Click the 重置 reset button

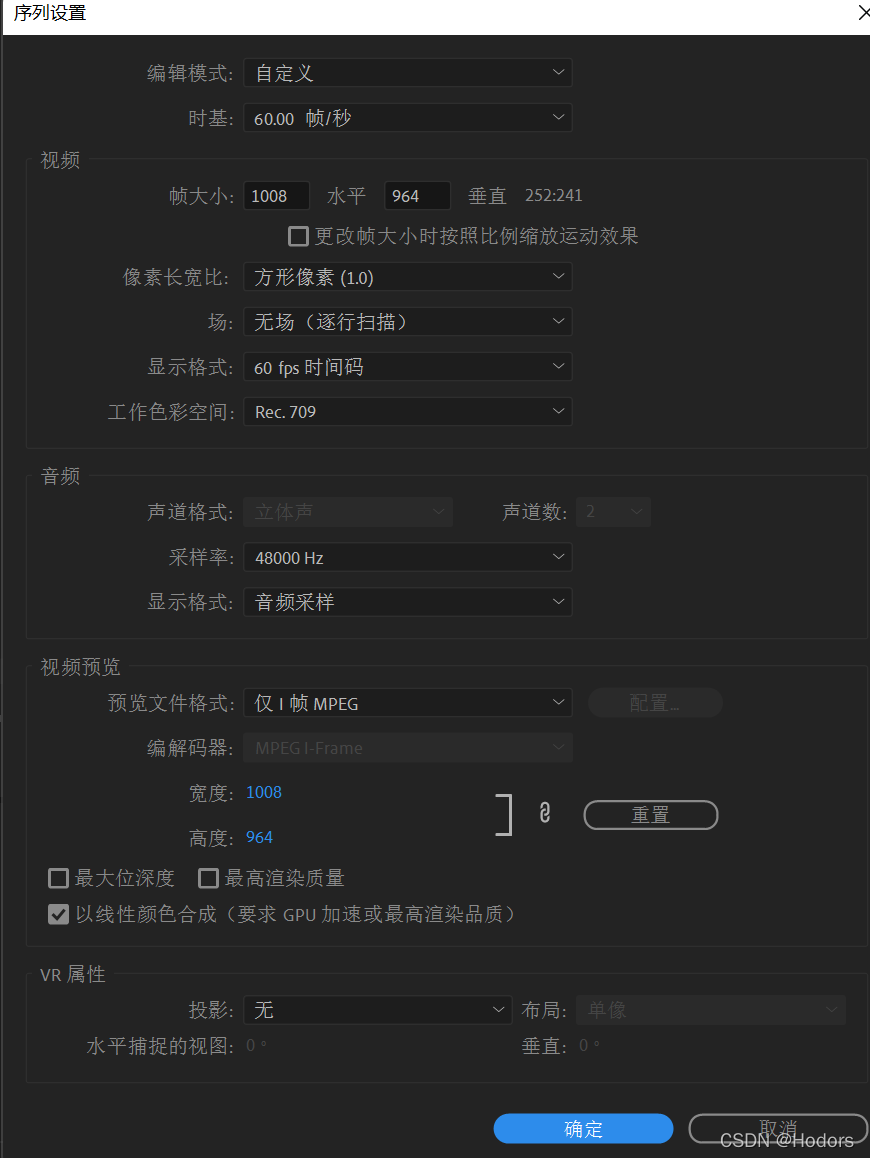(651, 815)
